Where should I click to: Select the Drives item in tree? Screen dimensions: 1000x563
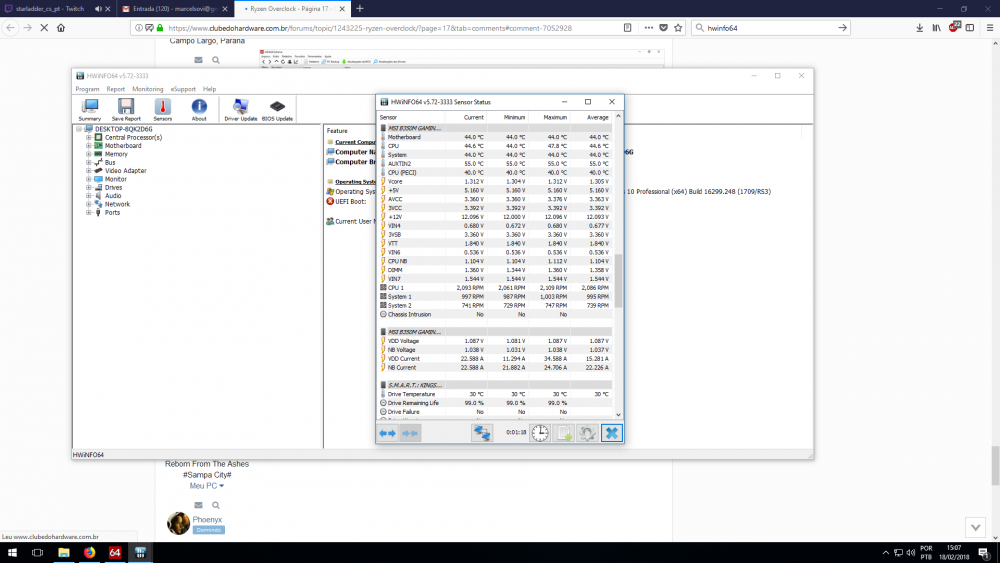(x=113, y=187)
